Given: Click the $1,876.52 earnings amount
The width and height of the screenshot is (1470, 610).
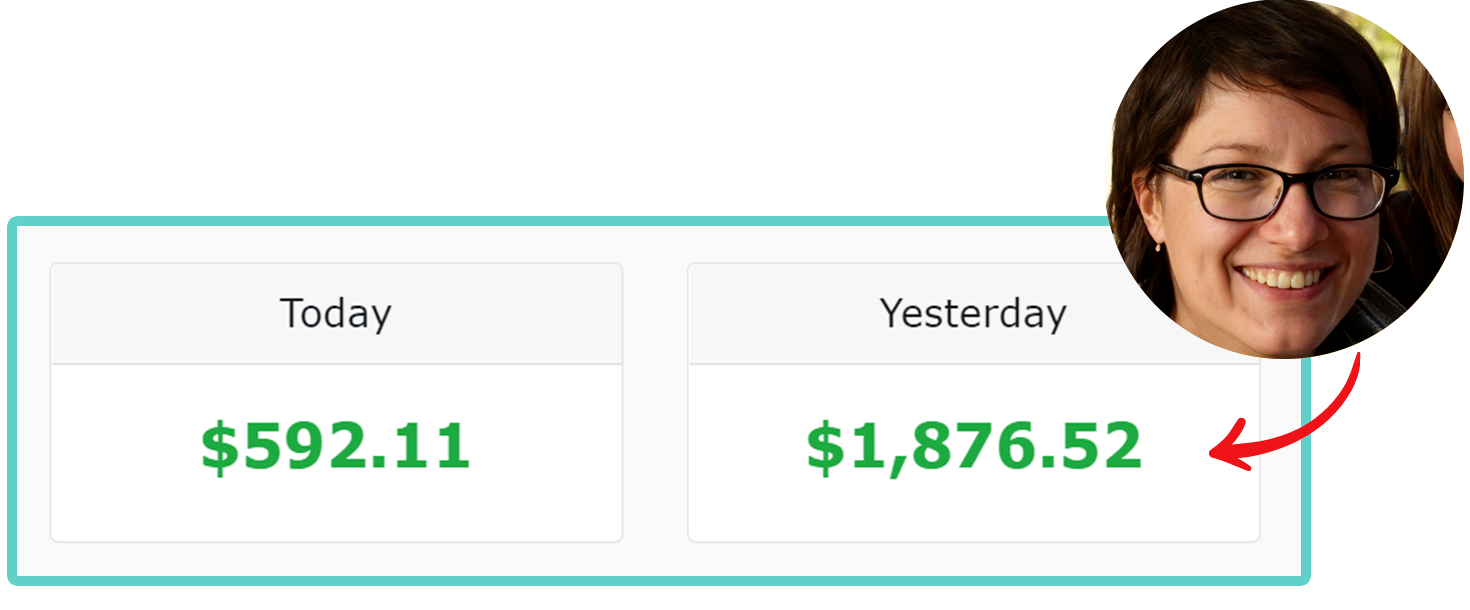Looking at the screenshot, I should (x=974, y=447).
